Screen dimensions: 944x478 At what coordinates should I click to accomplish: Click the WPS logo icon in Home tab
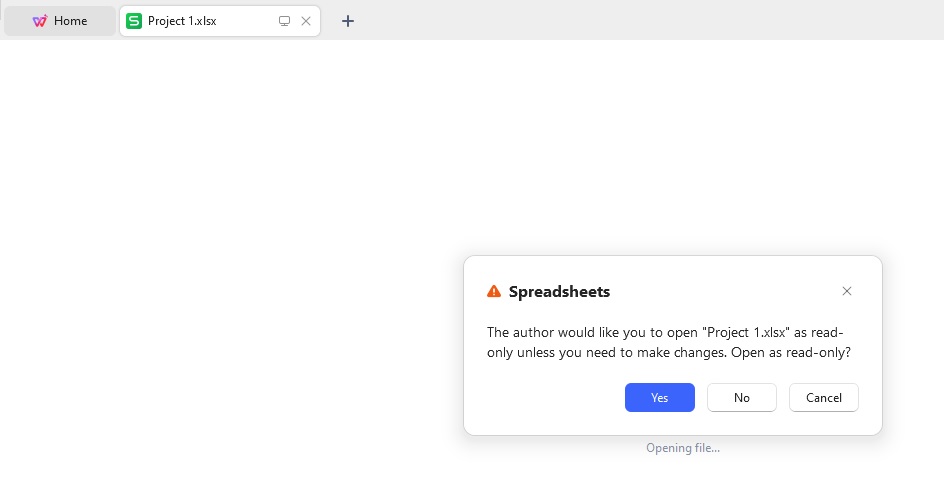tap(40, 21)
